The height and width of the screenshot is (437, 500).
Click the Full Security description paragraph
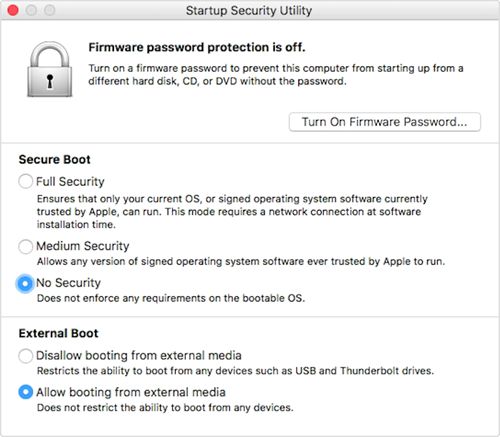pos(232,212)
